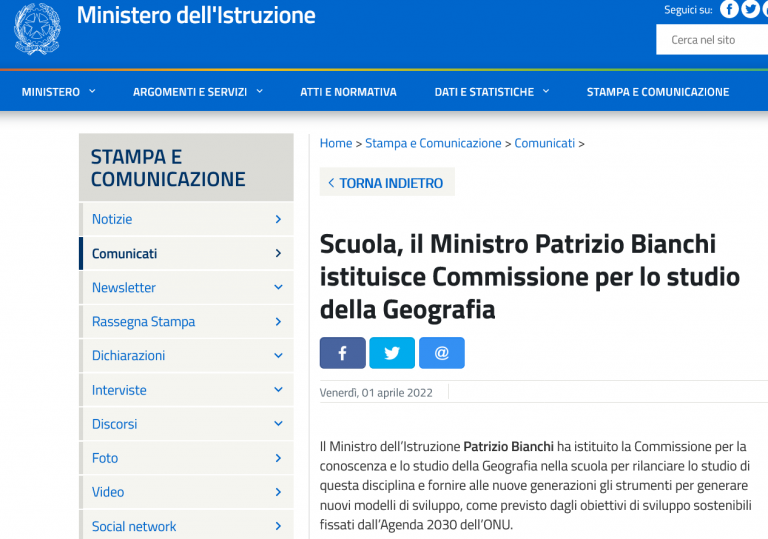Image resolution: width=768 pixels, height=539 pixels.
Task: Click the Foto arrow chevron
Action: (278, 458)
